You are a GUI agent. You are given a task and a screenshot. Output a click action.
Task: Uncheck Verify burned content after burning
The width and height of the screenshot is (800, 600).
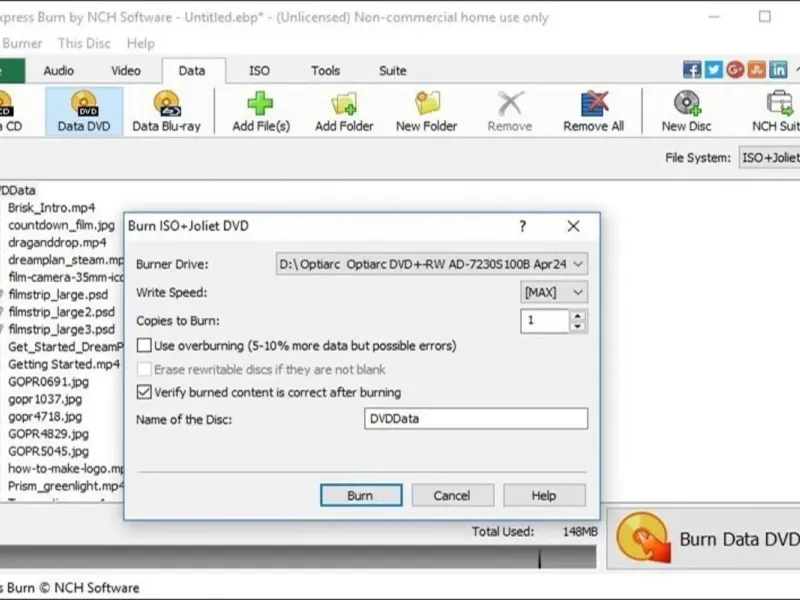coord(144,392)
